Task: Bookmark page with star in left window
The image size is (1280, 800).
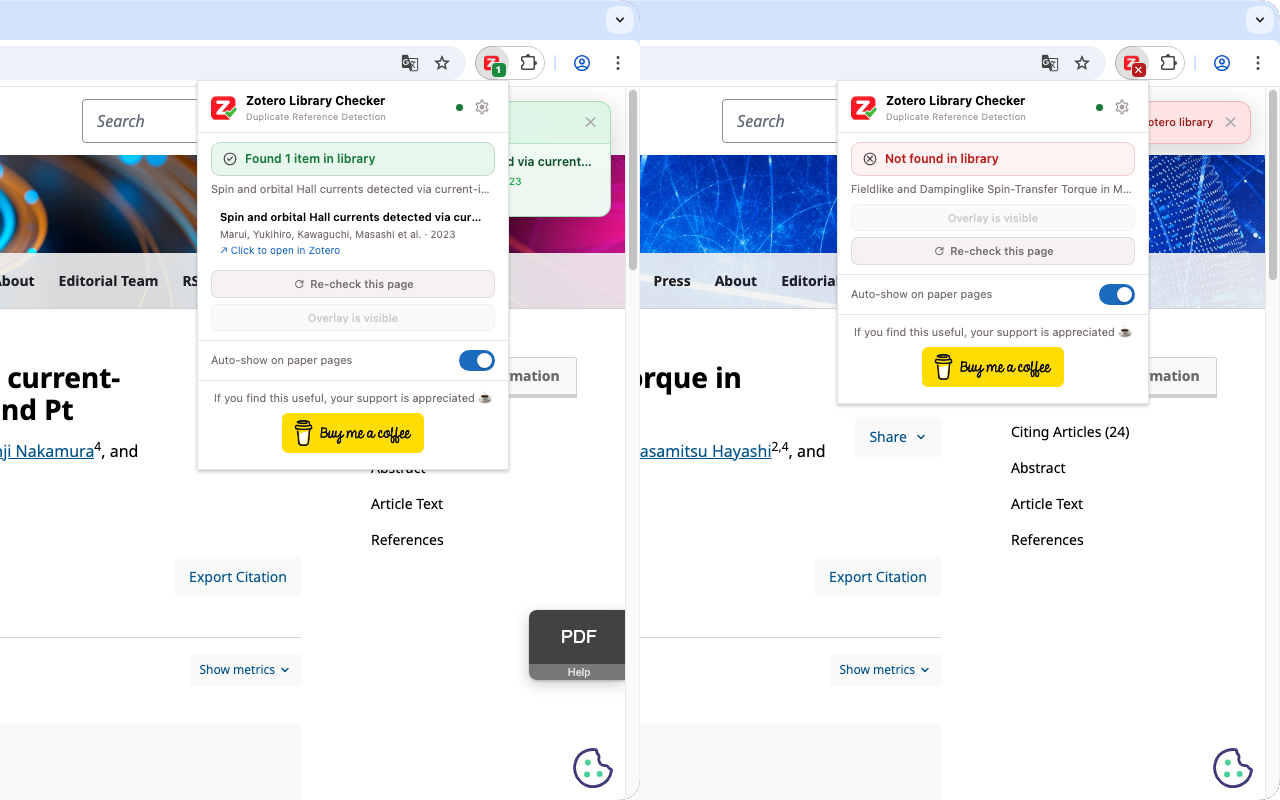Action: [442, 63]
